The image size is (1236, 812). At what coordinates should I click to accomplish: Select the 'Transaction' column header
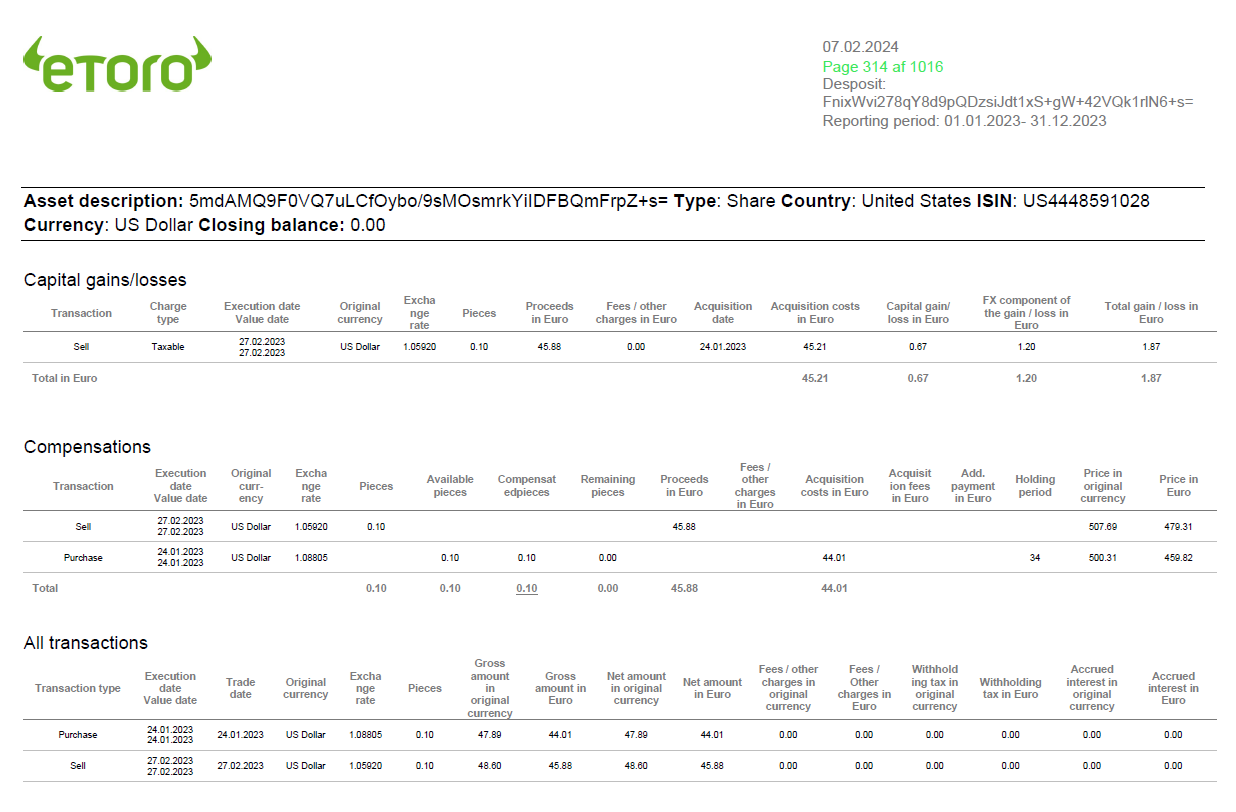pos(81,313)
